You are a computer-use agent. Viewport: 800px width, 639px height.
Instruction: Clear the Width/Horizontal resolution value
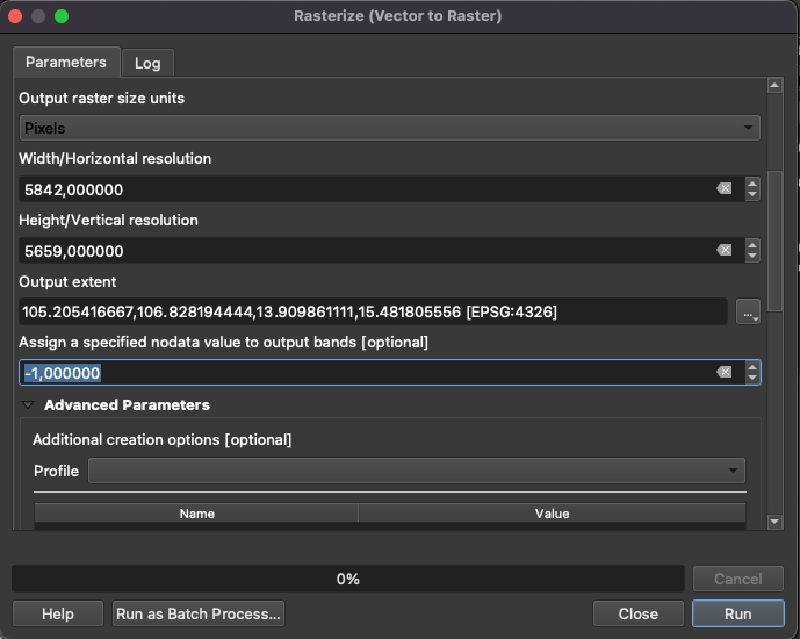[724, 189]
